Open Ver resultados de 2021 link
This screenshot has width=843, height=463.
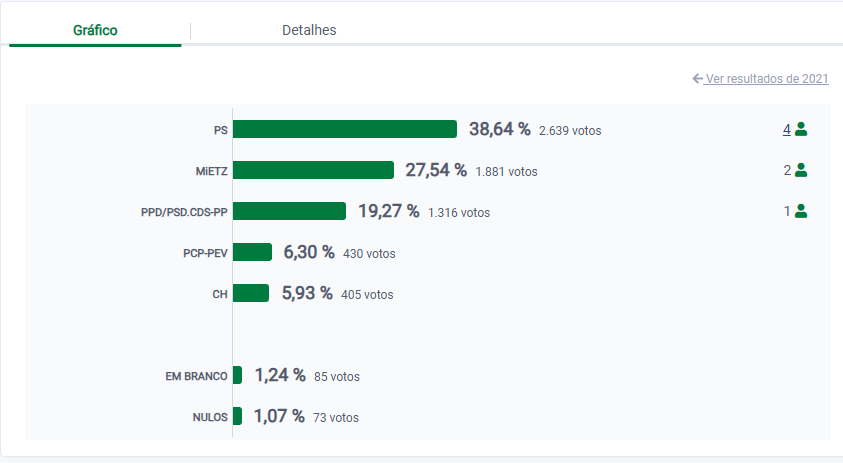pyautogui.click(x=766, y=78)
